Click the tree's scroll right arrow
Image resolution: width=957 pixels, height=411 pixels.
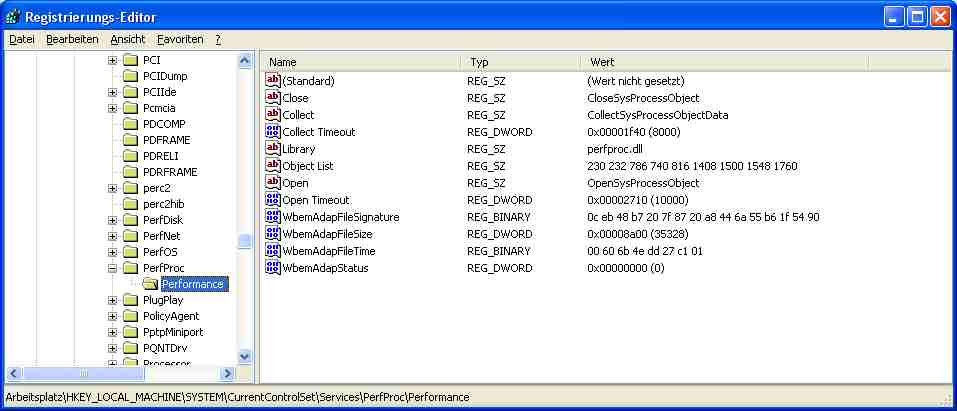pyautogui.click(x=228, y=373)
